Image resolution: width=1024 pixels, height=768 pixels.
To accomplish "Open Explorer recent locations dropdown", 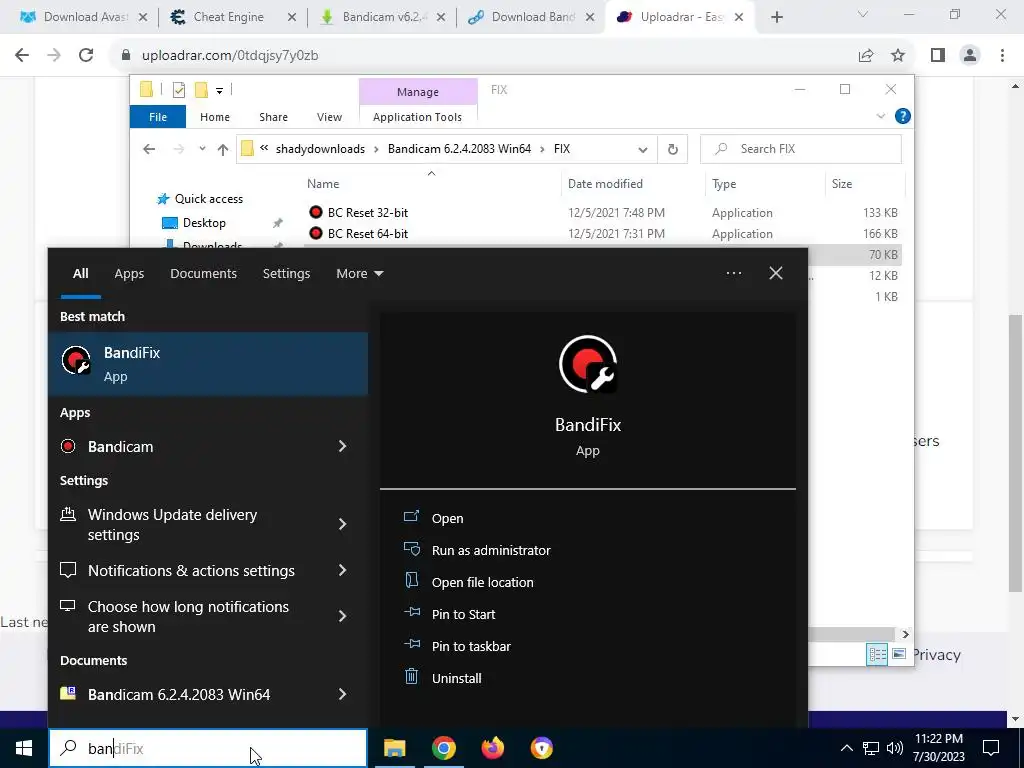I will [x=202, y=149].
